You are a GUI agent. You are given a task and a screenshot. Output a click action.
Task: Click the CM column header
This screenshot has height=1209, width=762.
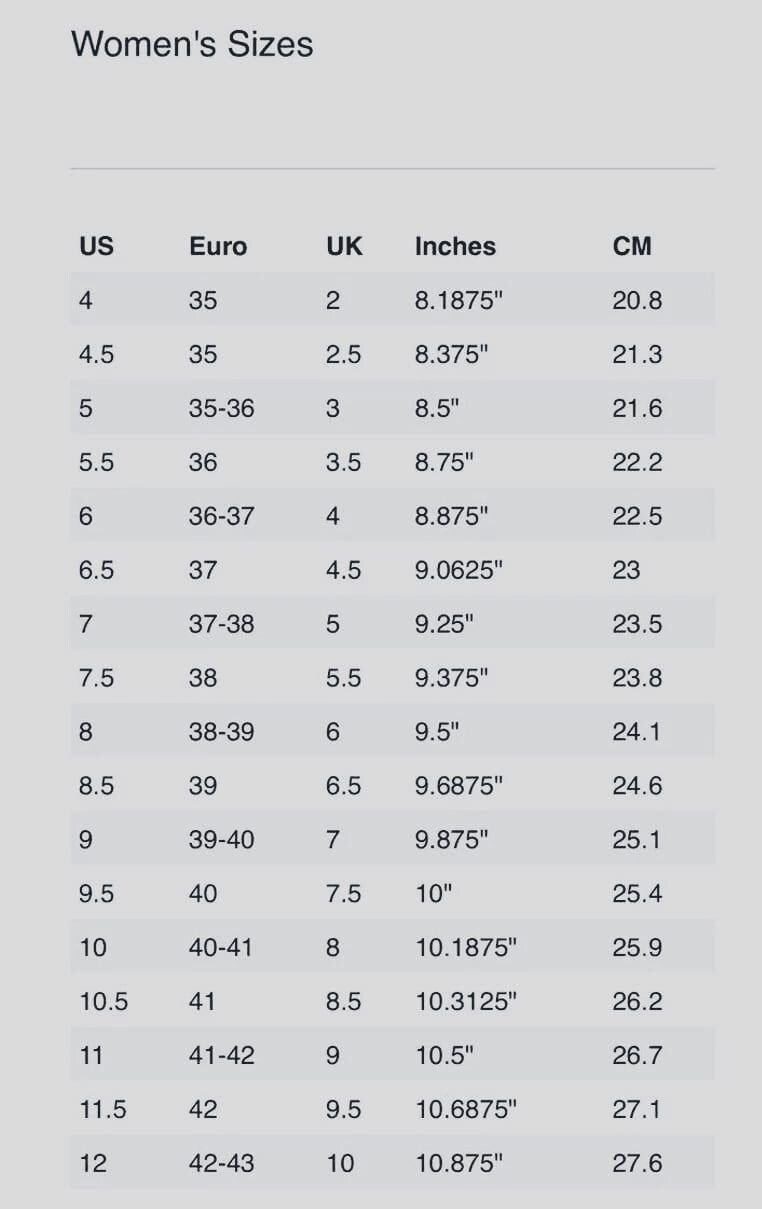click(631, 246)
